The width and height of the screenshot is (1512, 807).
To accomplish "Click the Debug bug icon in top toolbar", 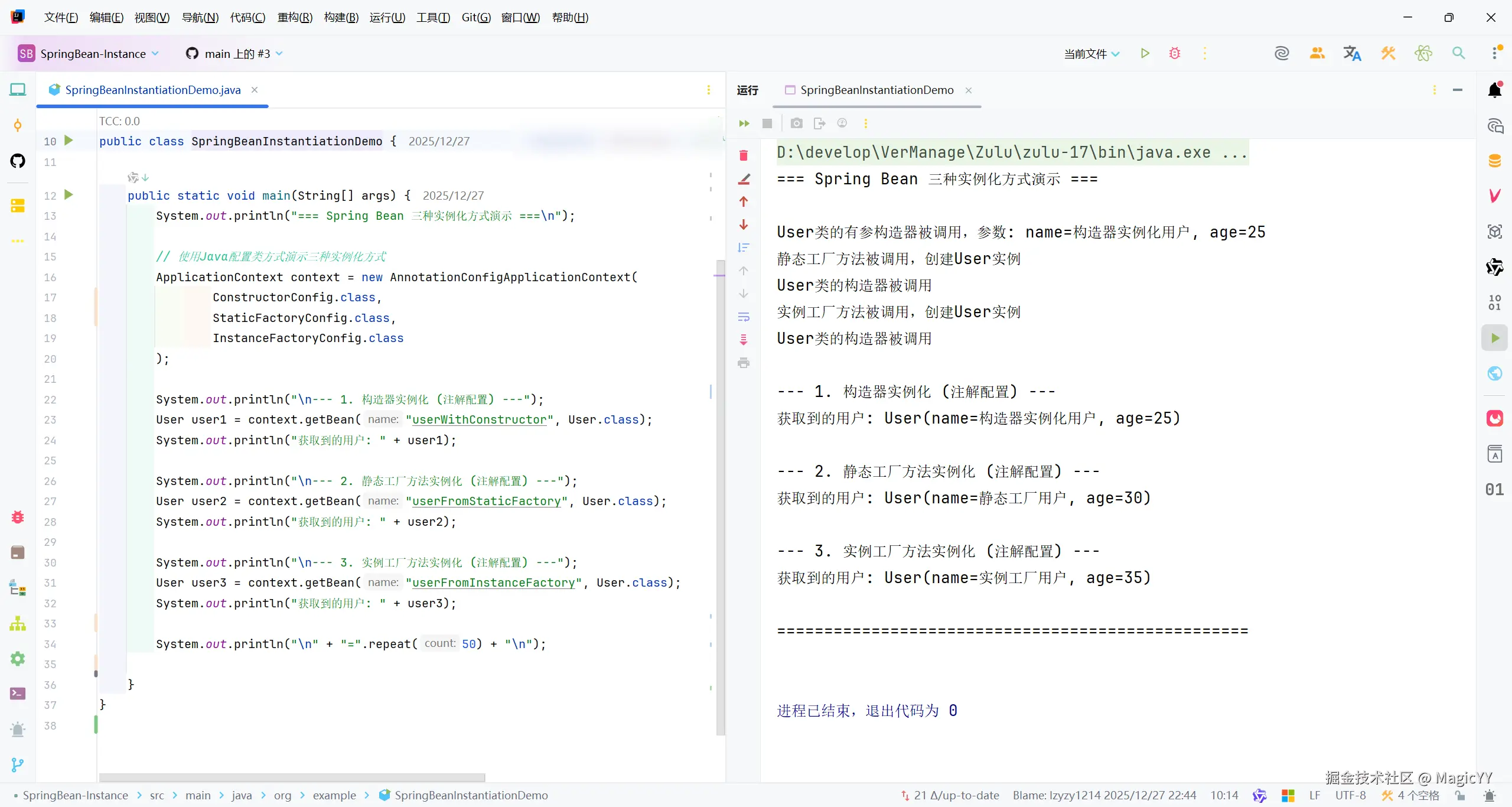I will pyautogui.click(x=1175, y=53).
